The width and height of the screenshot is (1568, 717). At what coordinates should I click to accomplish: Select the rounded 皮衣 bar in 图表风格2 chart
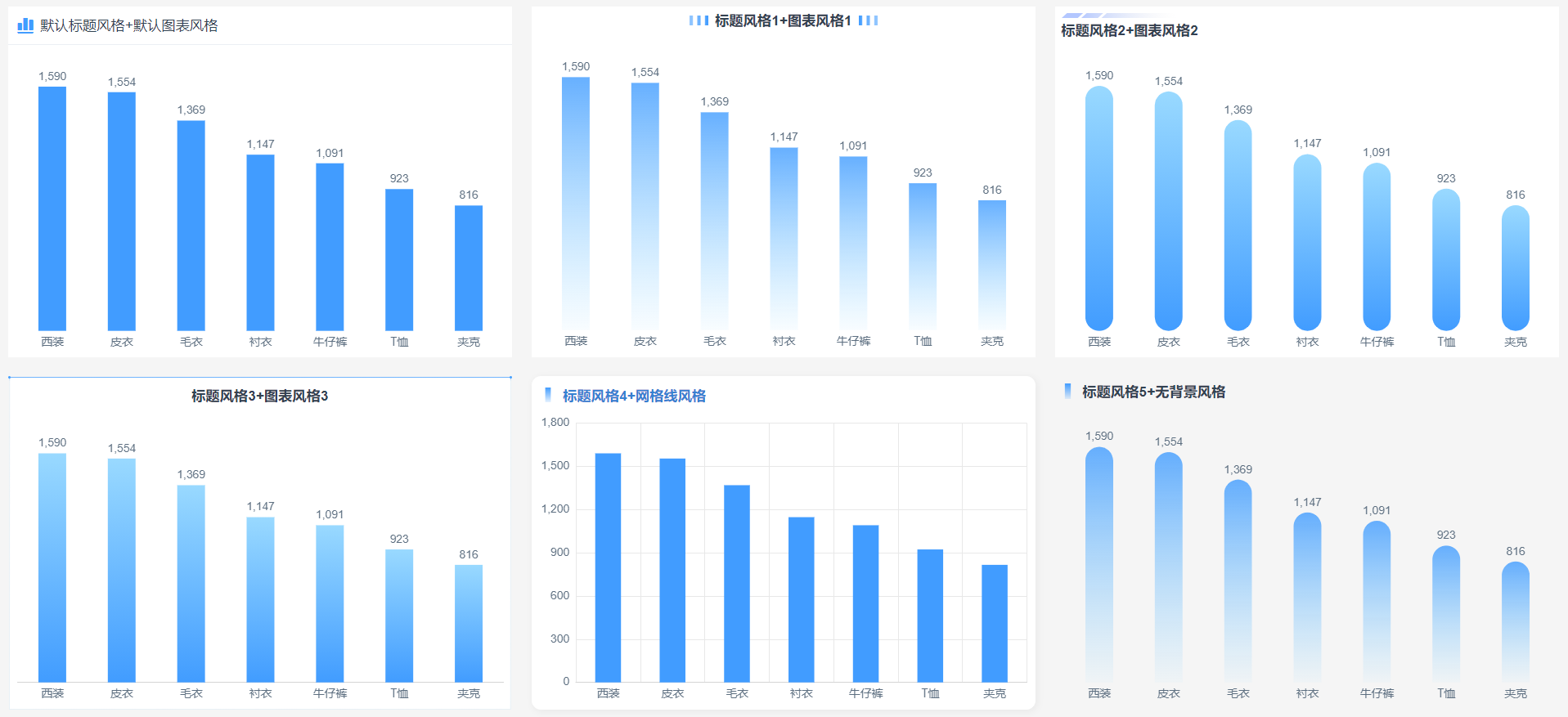(x=1168, y=211)
